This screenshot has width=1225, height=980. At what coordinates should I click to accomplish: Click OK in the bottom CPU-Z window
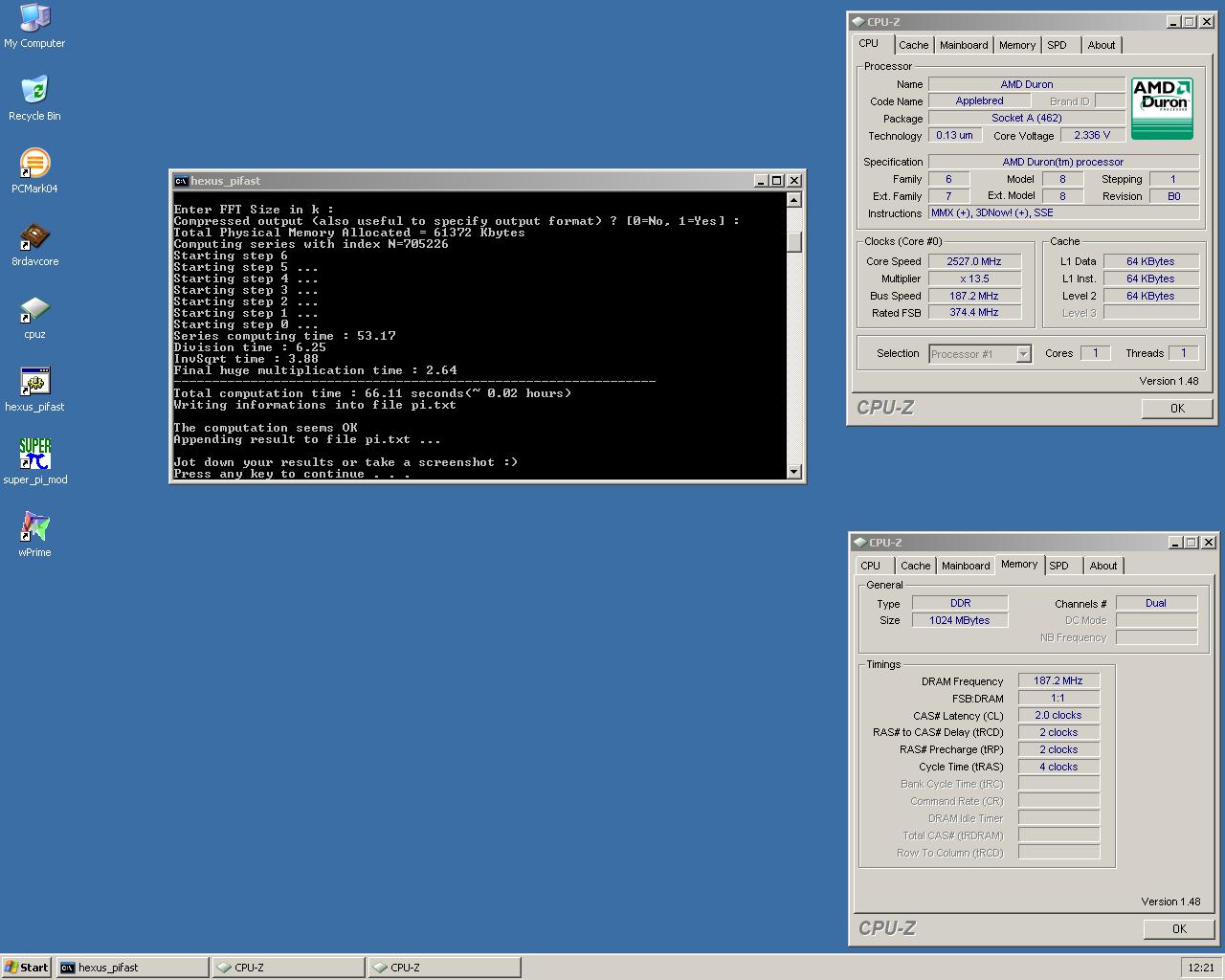tap(1179, 928)
